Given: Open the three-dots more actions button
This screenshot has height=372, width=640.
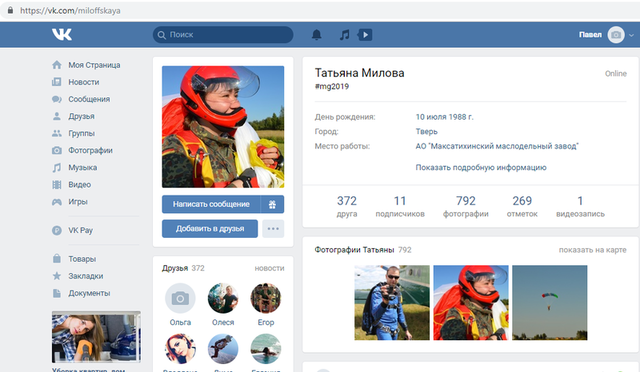Looking at the screenshot, I should point(273,229).
